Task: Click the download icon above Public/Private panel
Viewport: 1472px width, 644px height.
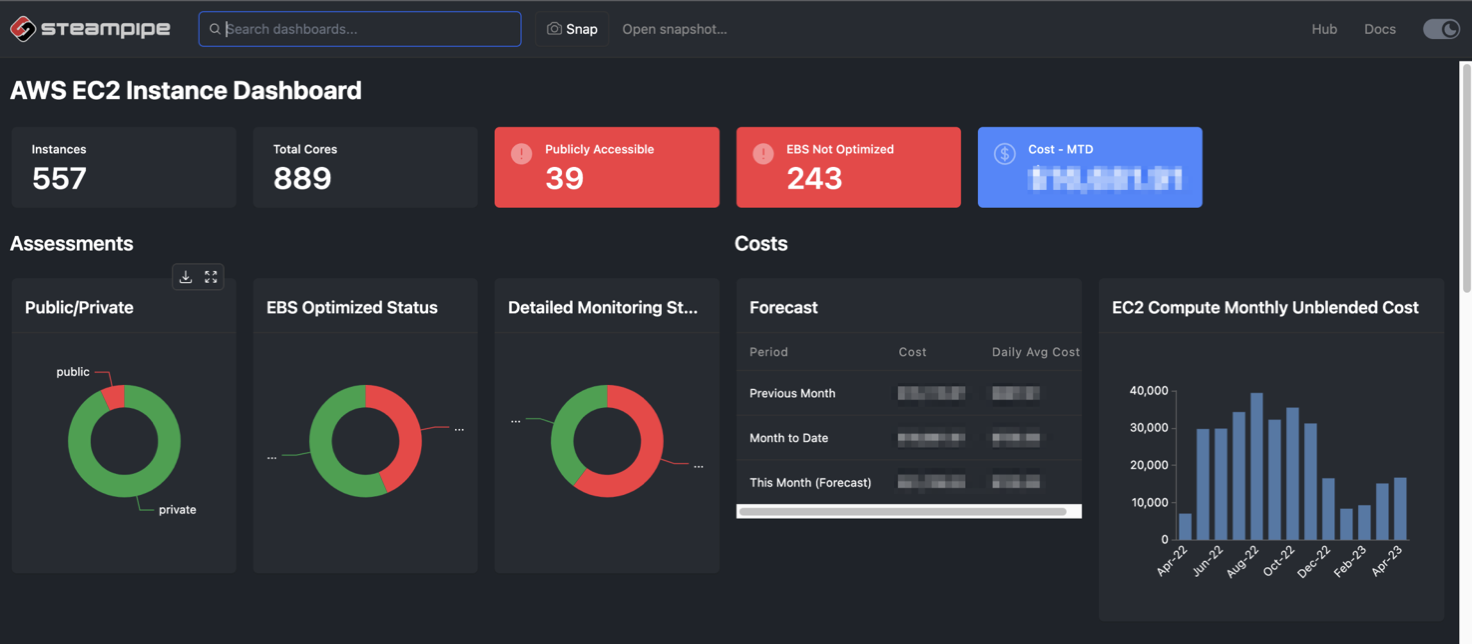Action: click(186, 277)
